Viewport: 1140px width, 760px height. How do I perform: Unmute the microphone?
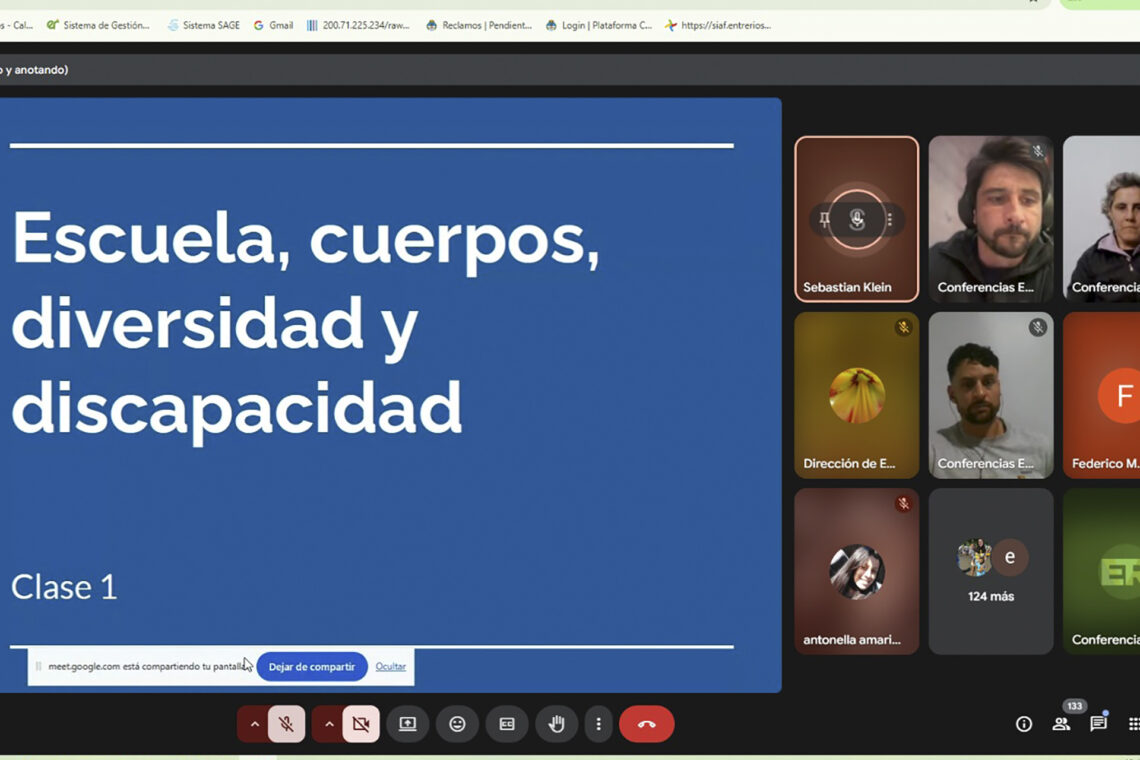point(285,723)
